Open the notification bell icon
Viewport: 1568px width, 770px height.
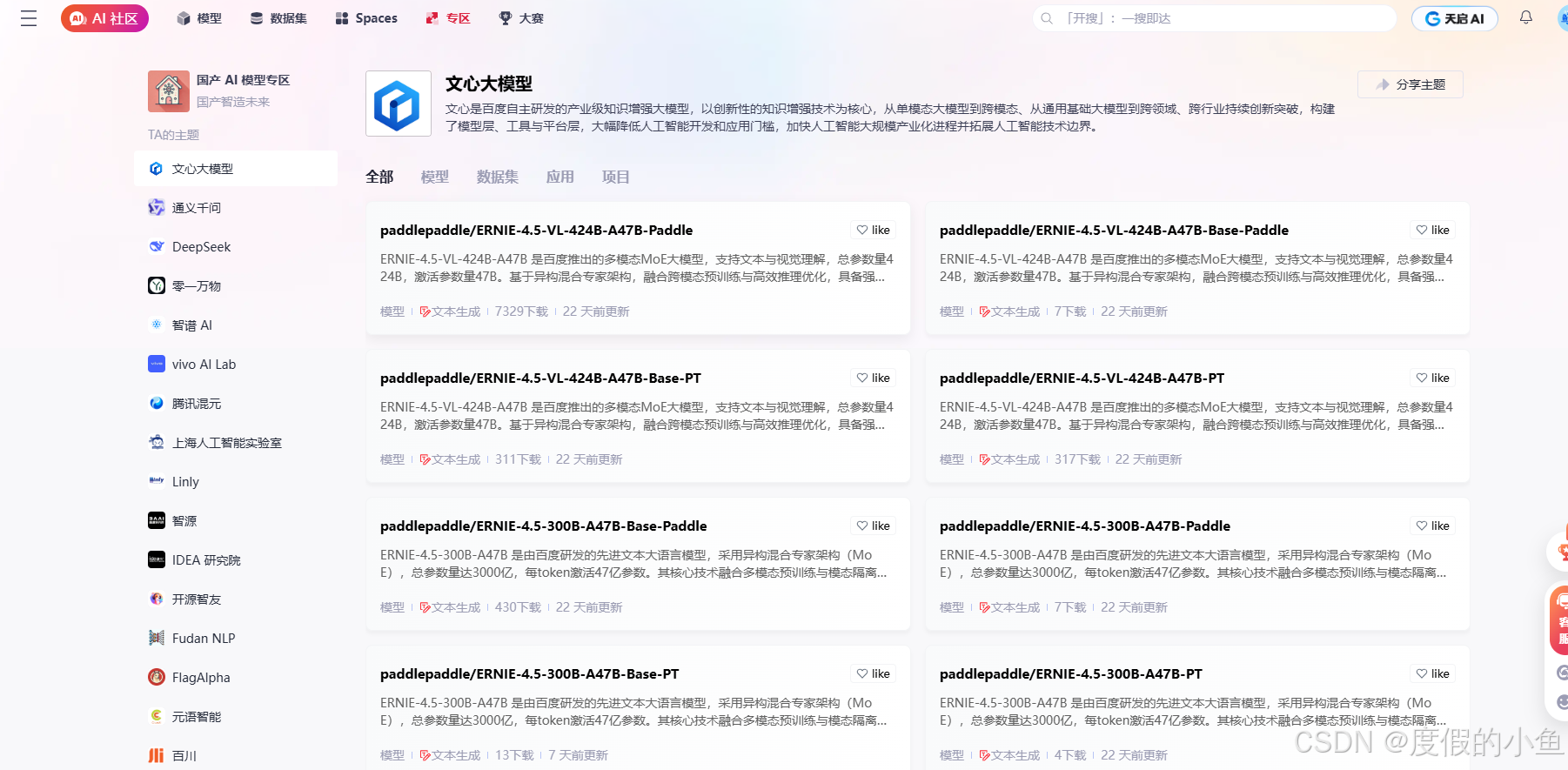pos(1525,17)
